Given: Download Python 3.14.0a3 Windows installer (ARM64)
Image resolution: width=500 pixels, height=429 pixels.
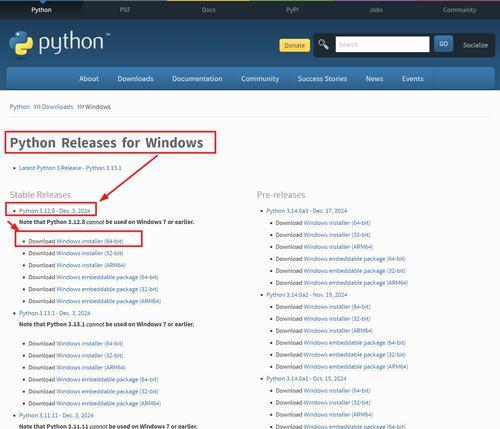Looking at the screenshot, I should (x=338, y=247).
